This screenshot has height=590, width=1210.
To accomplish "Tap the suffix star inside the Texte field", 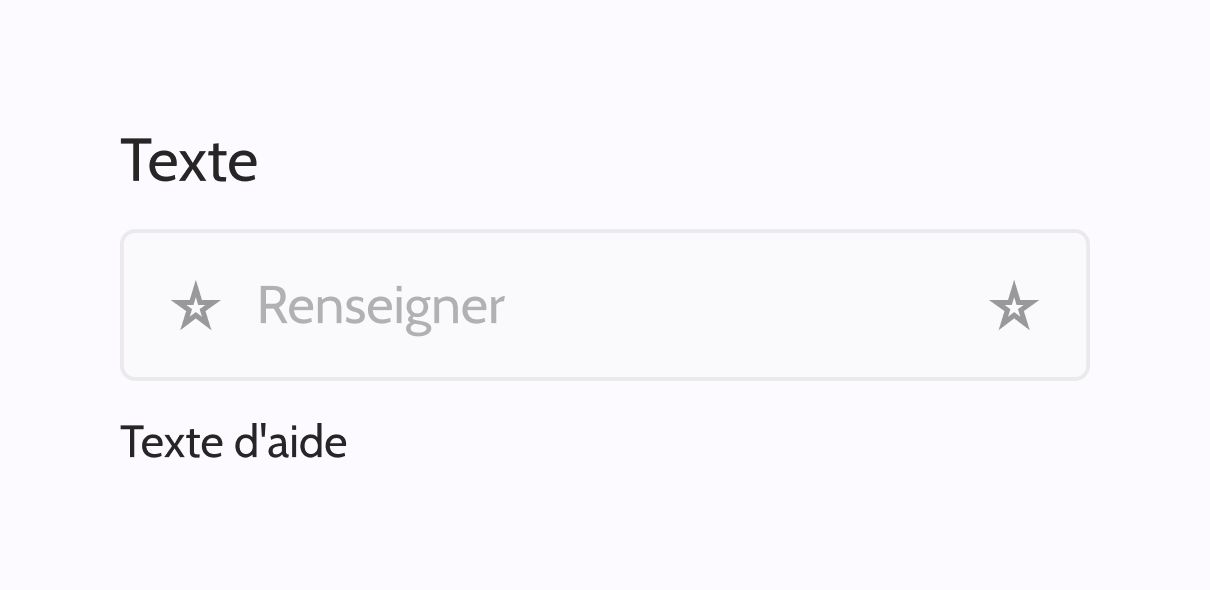I will [x=1014, y=306].
